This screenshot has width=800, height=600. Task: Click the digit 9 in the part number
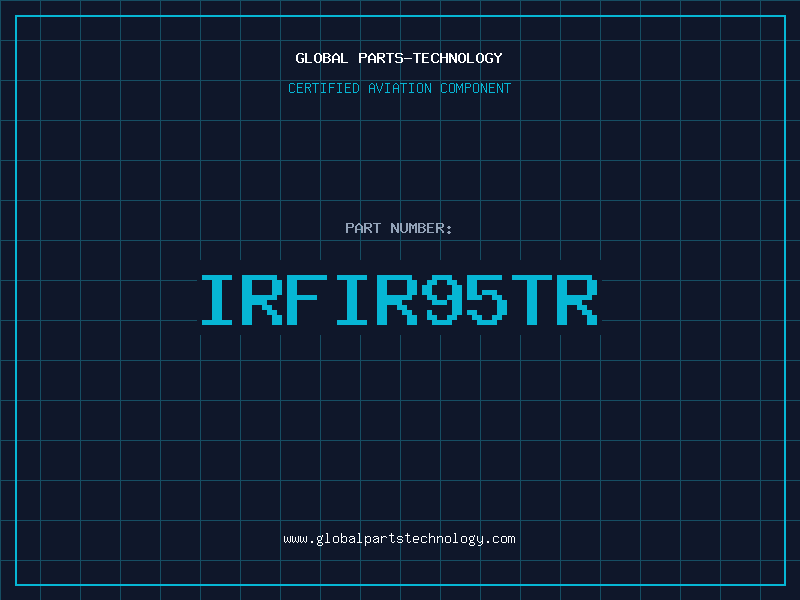pos(443,300)
